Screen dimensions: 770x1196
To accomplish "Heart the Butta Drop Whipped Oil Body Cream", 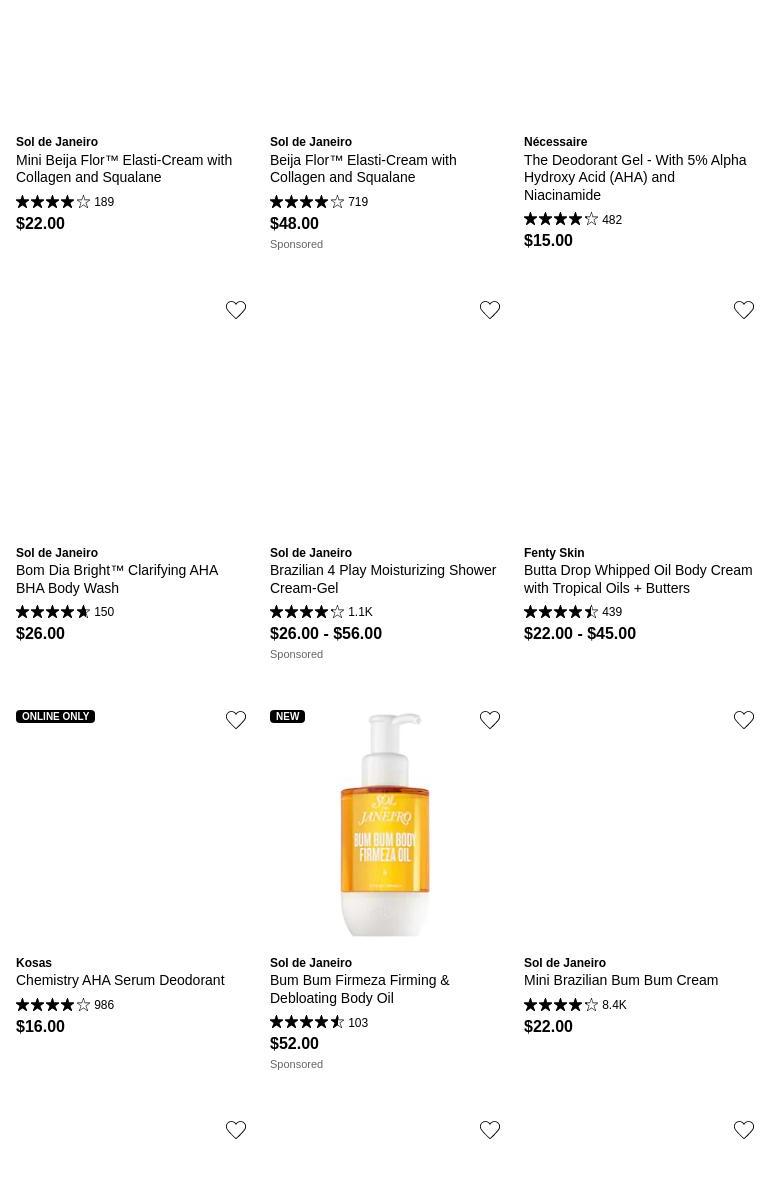I will pos(744,310).
